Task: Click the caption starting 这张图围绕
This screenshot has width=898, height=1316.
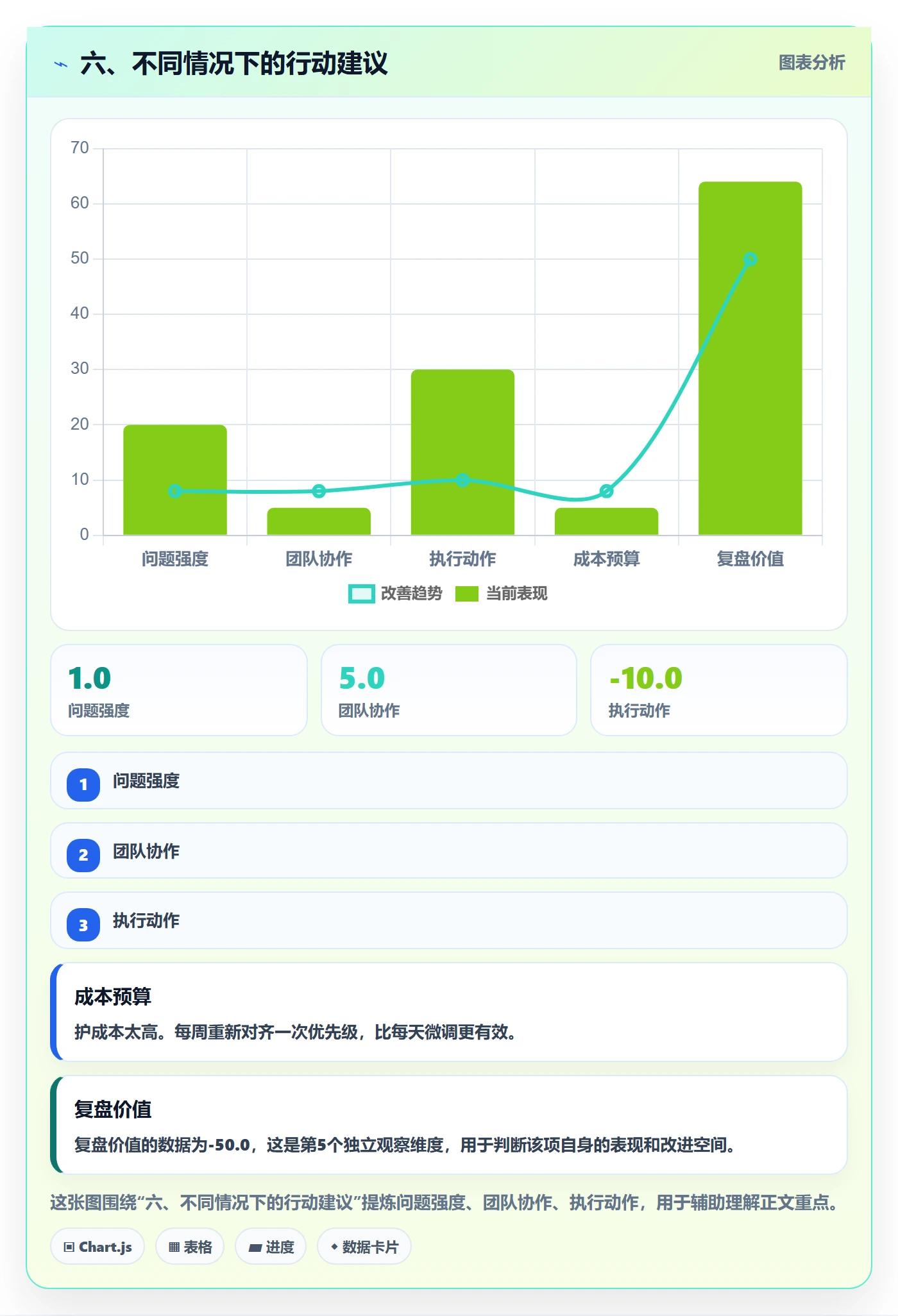Action: point(445,1202)
